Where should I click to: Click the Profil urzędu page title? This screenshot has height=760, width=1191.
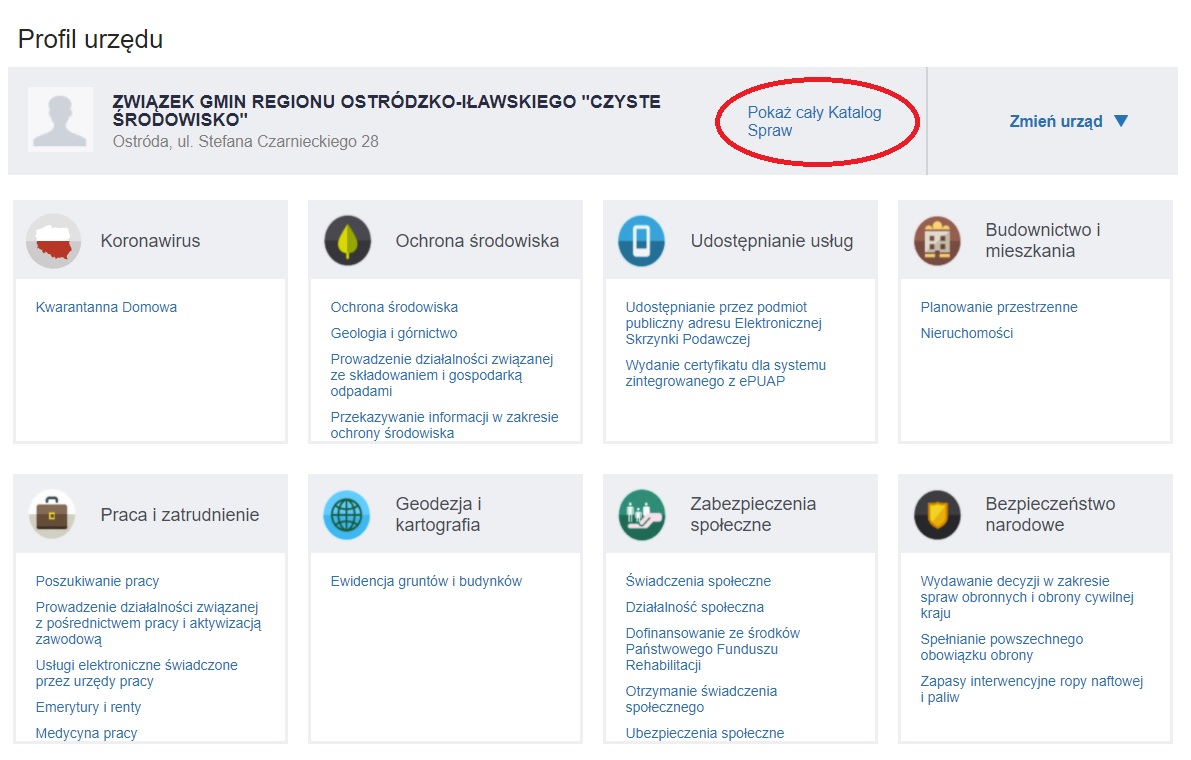tap(90, 39)
